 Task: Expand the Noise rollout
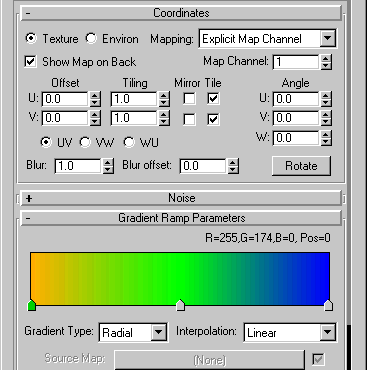click(181, 198)
